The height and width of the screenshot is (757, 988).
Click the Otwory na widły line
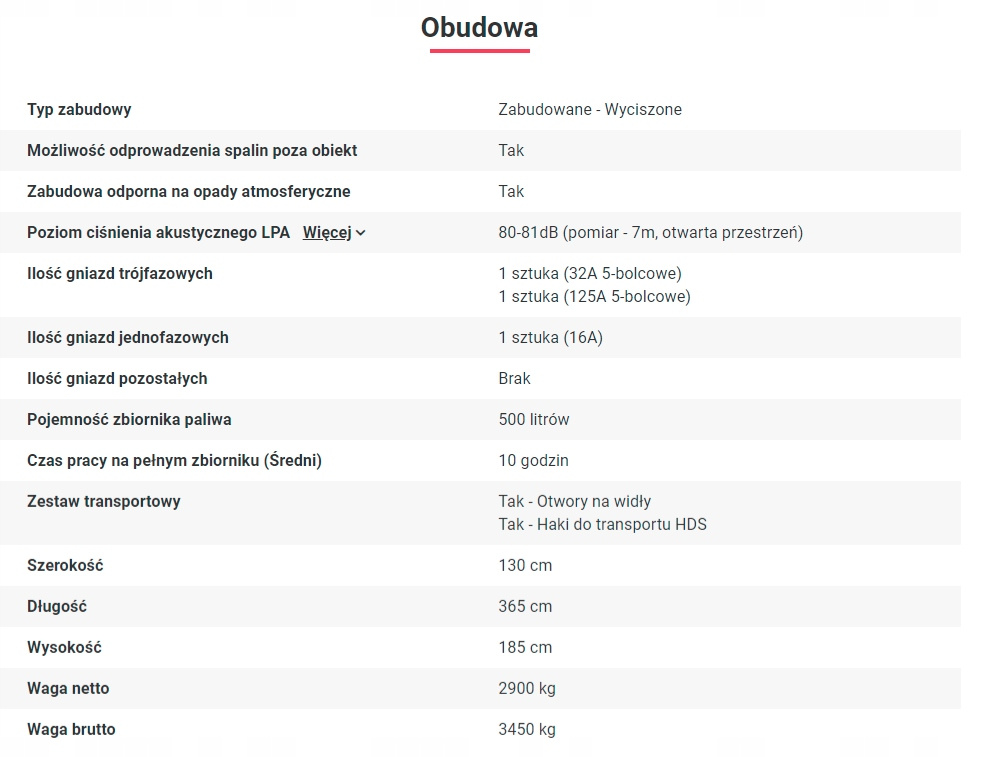(x=574, y=501)
